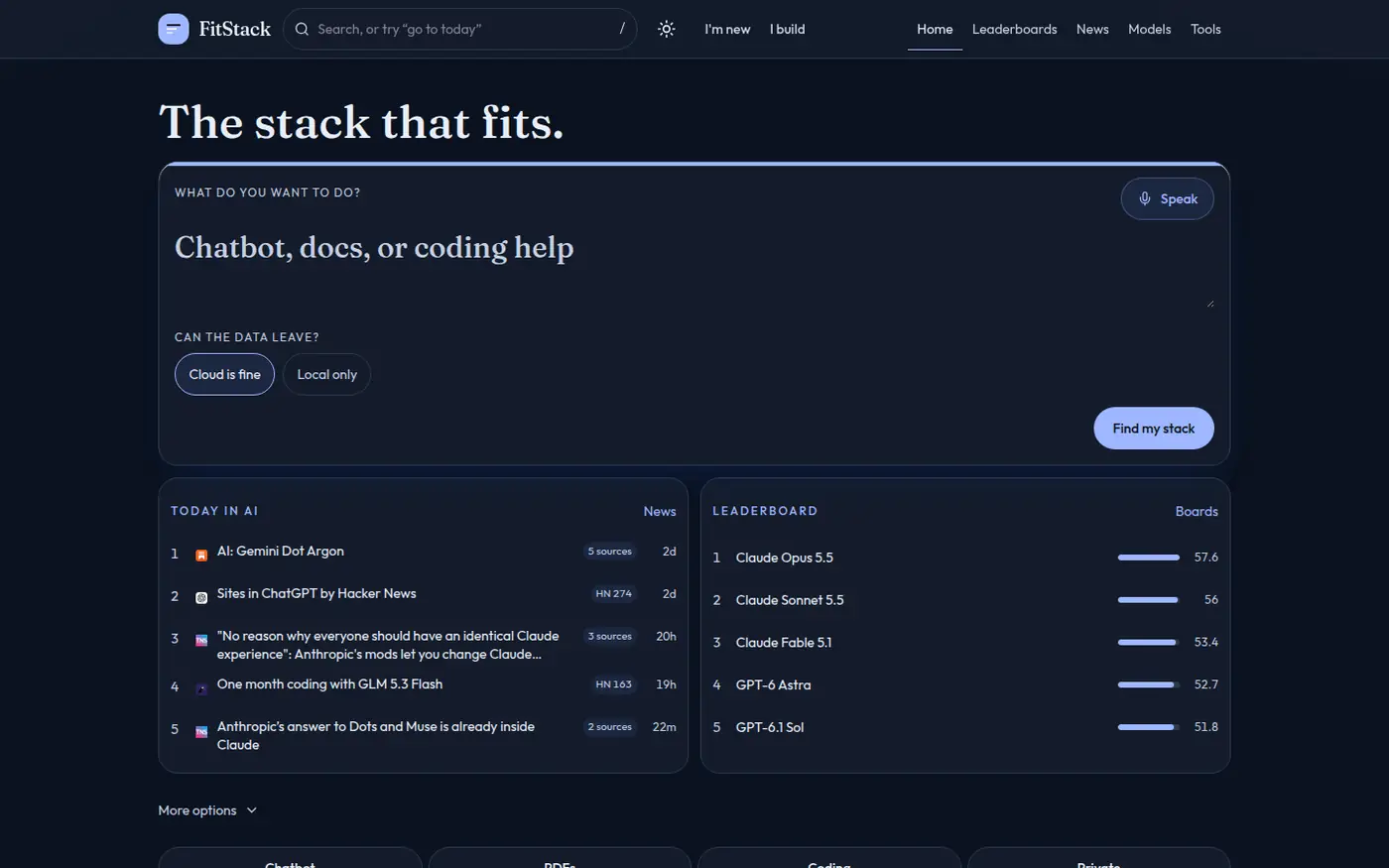Click the Claude Sonnet 5.5 score bar
1389x868 pixels.
1149,600
